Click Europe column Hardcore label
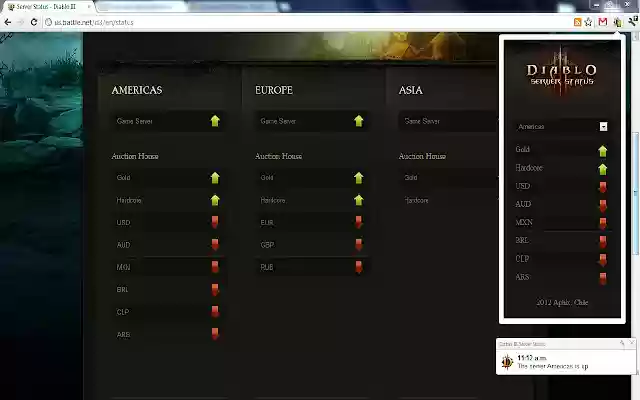Image resolution: width=640 pixels, height=400 pixels. [x=273, y=200]
